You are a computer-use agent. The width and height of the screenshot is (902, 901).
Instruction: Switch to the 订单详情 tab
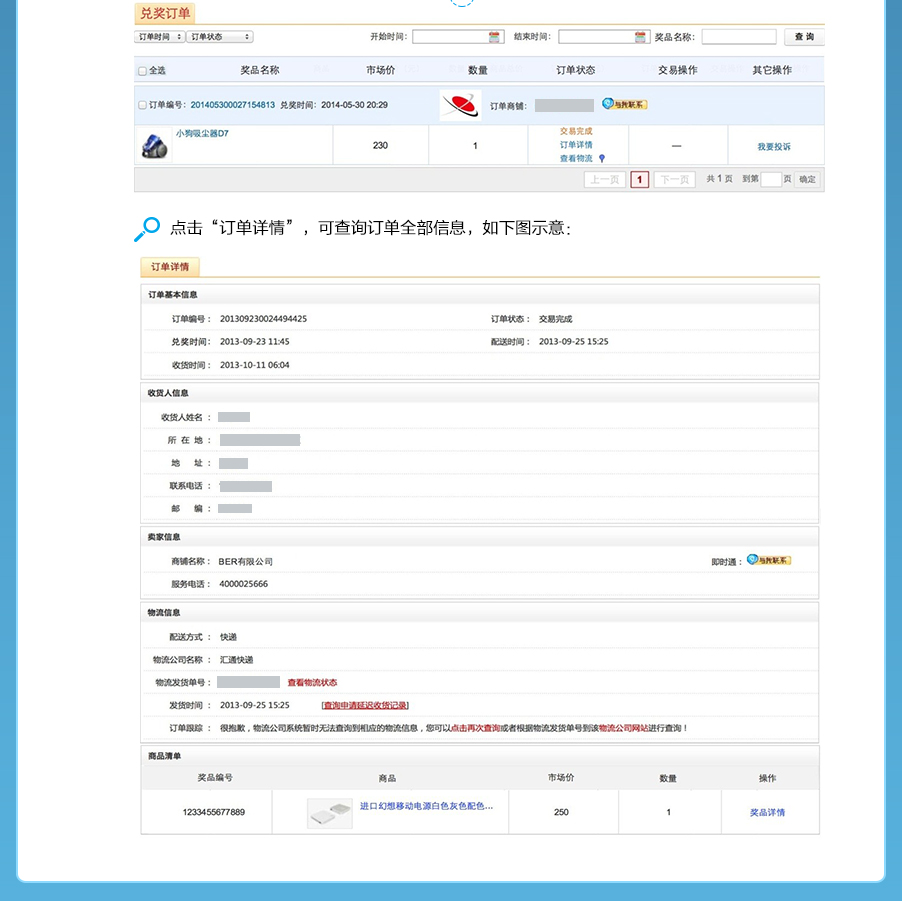coord(170,267)
